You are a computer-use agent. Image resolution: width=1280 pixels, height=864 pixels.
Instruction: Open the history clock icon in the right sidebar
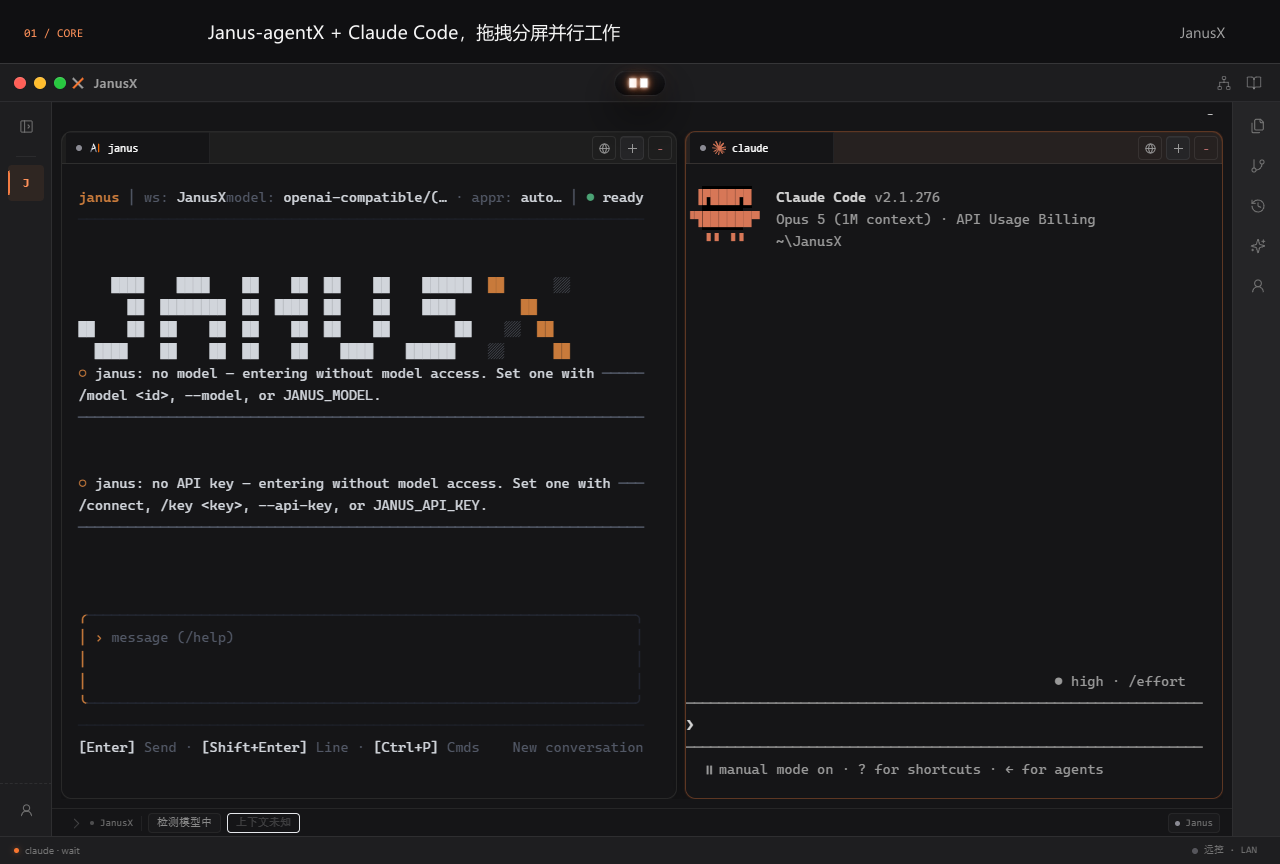[x=1258, y=205]
